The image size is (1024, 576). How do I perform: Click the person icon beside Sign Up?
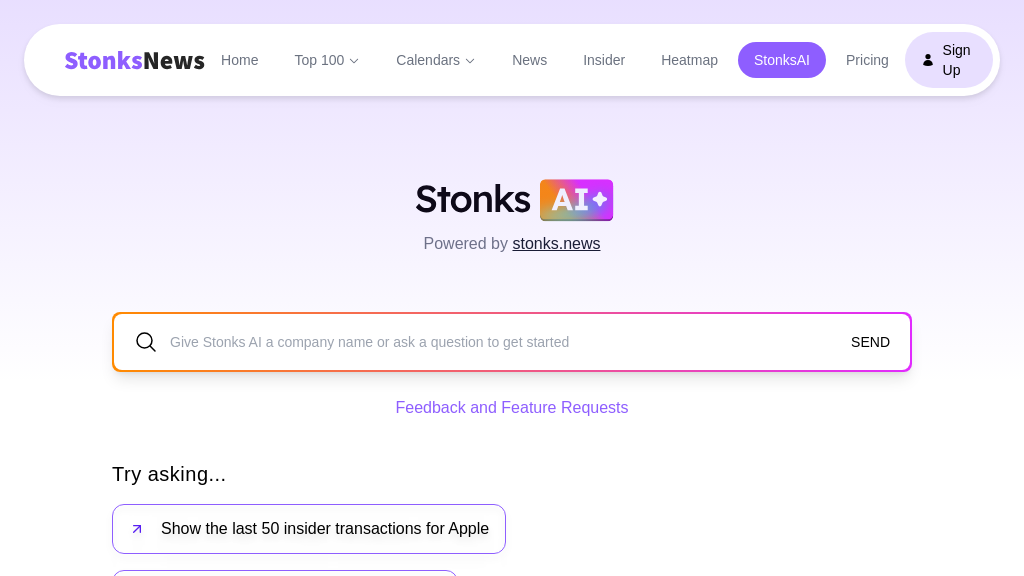point(928,60)
